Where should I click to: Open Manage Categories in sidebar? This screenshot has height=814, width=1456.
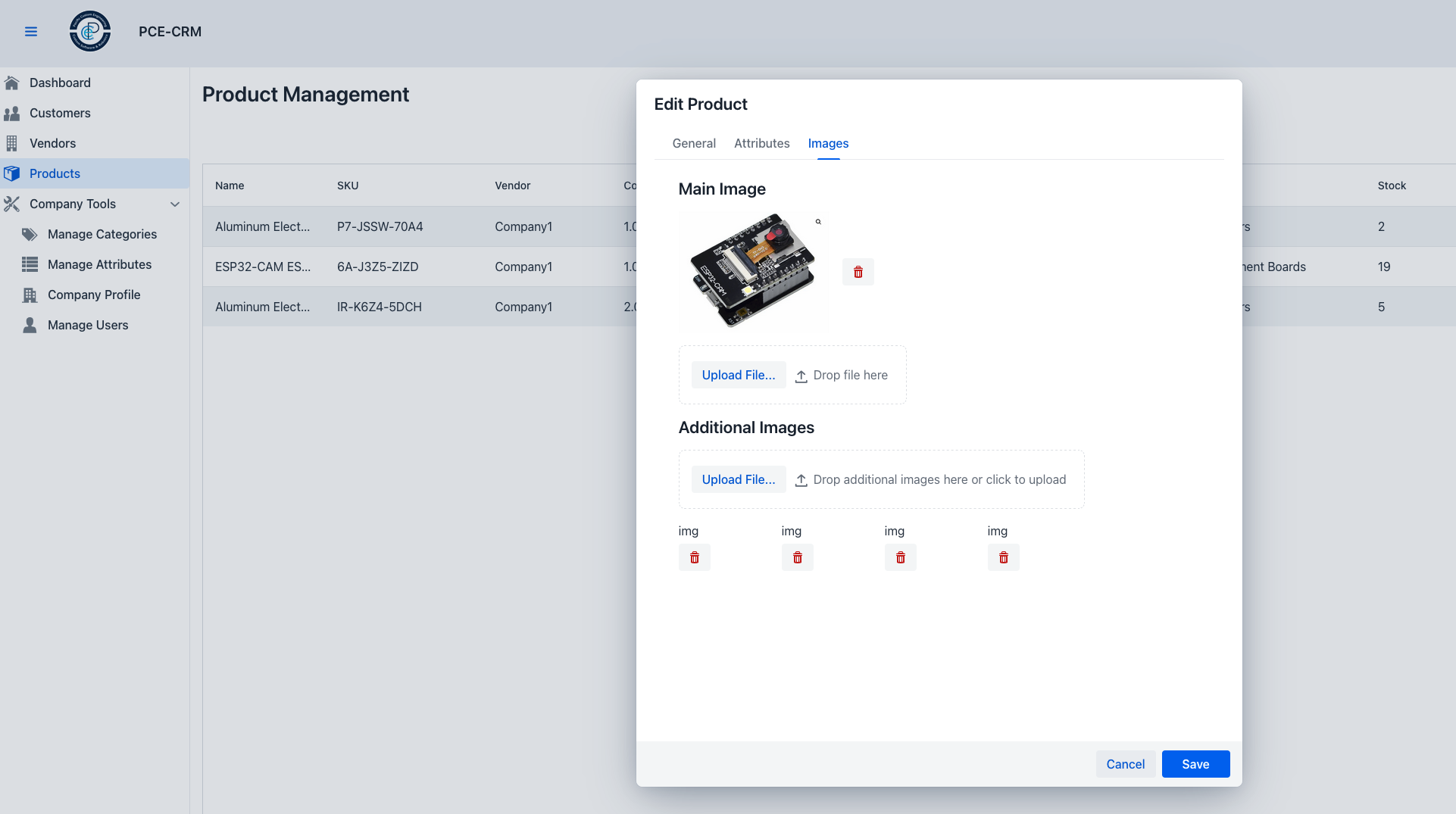coord(102,234)
